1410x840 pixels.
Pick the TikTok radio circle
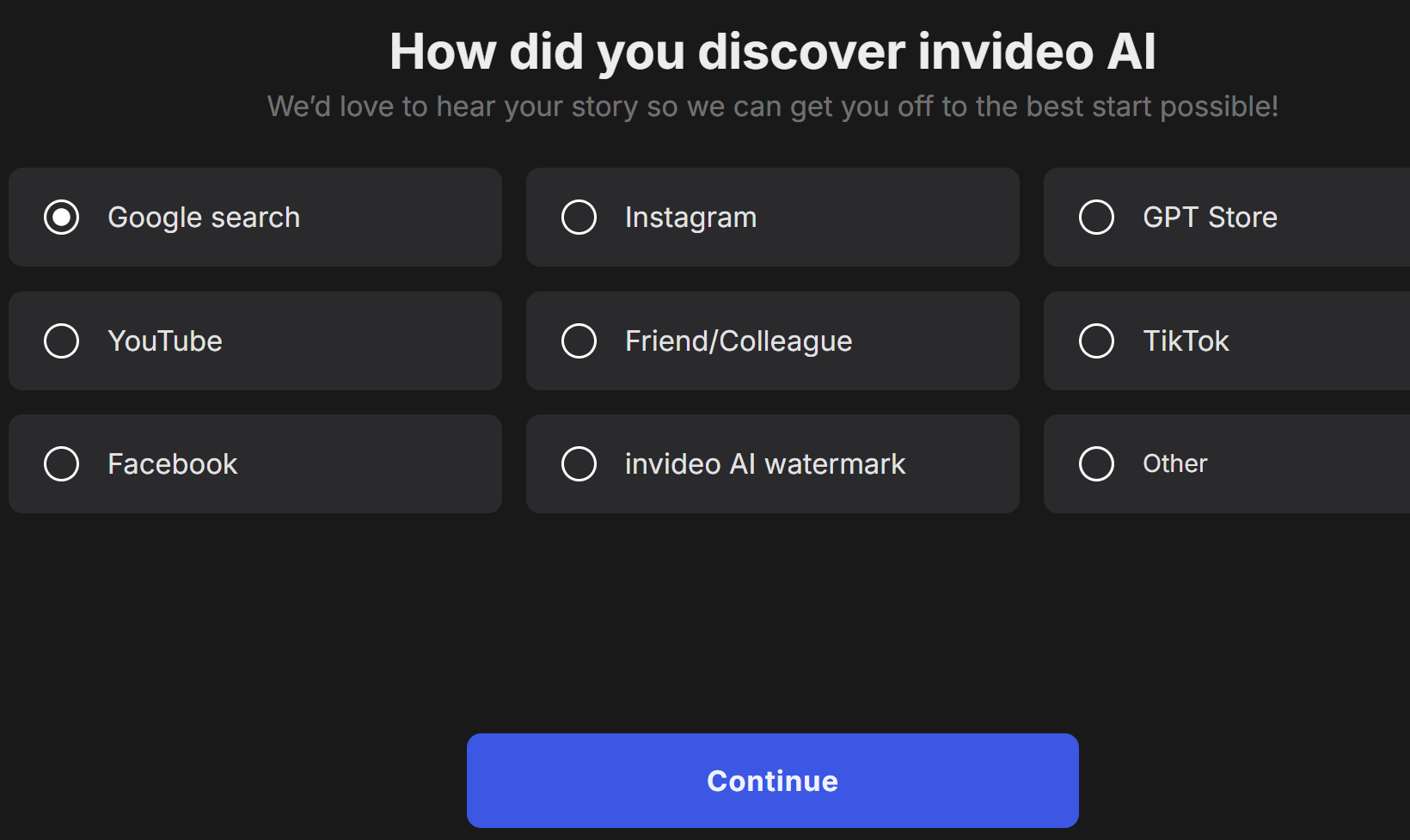[x=1097, y=341]
